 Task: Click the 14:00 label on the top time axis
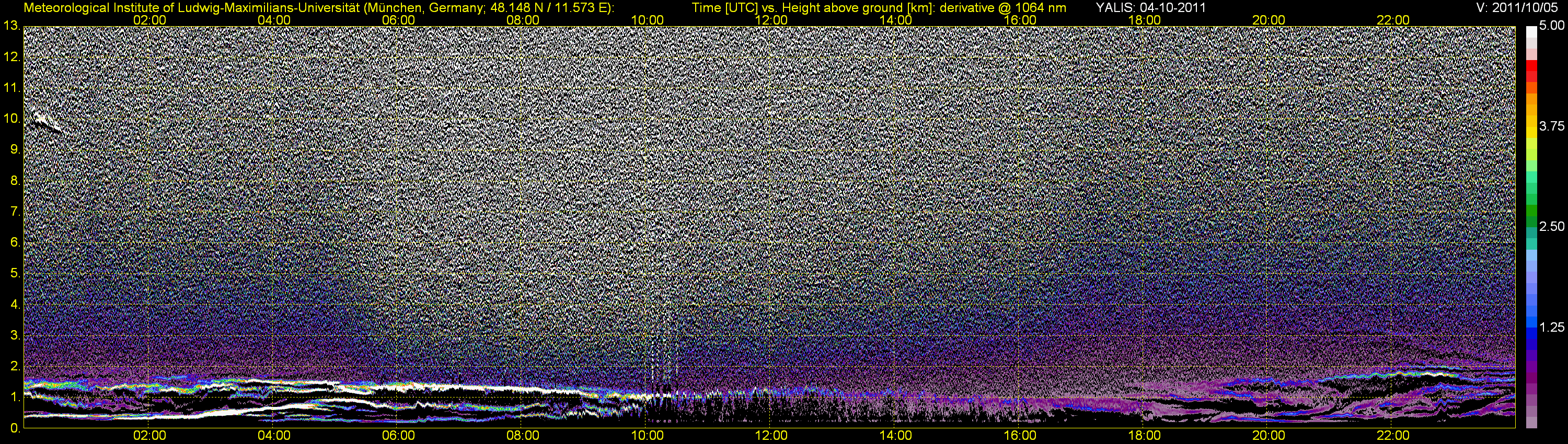coord(896,20)
